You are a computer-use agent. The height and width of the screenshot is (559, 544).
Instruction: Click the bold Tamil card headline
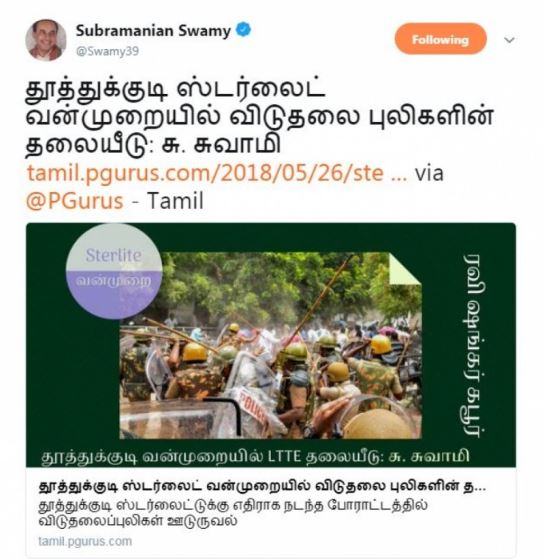click(262, 486)
